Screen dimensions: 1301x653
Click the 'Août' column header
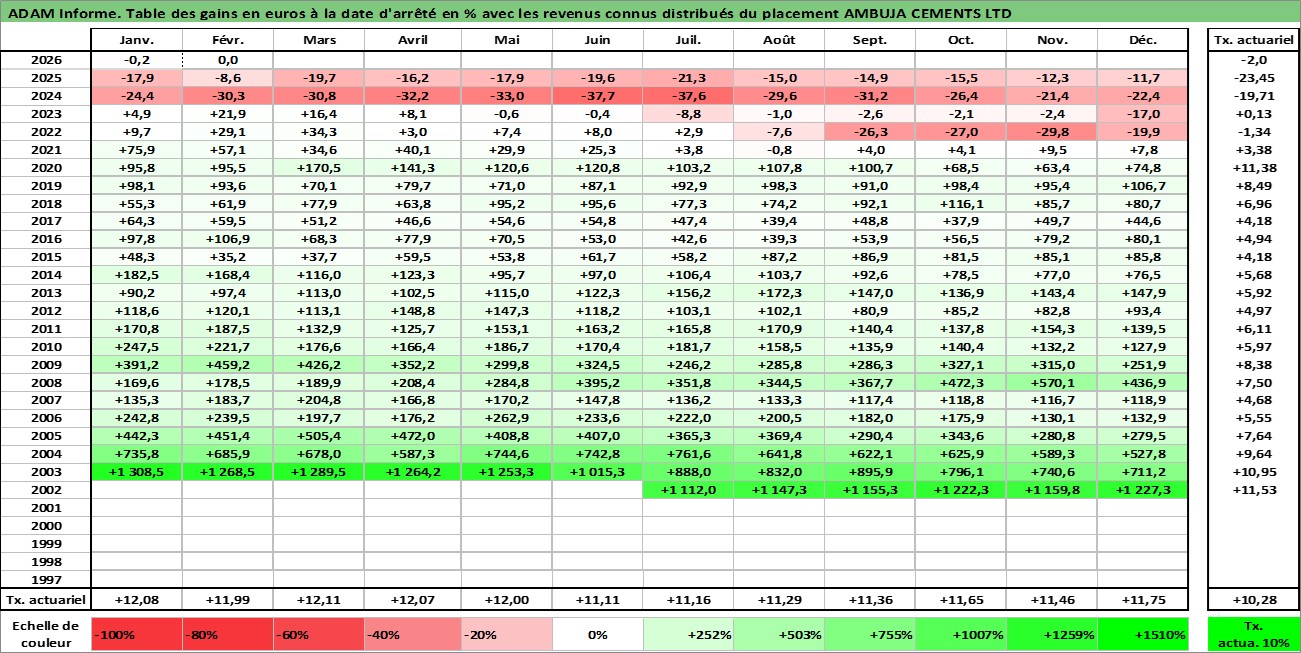779,40
